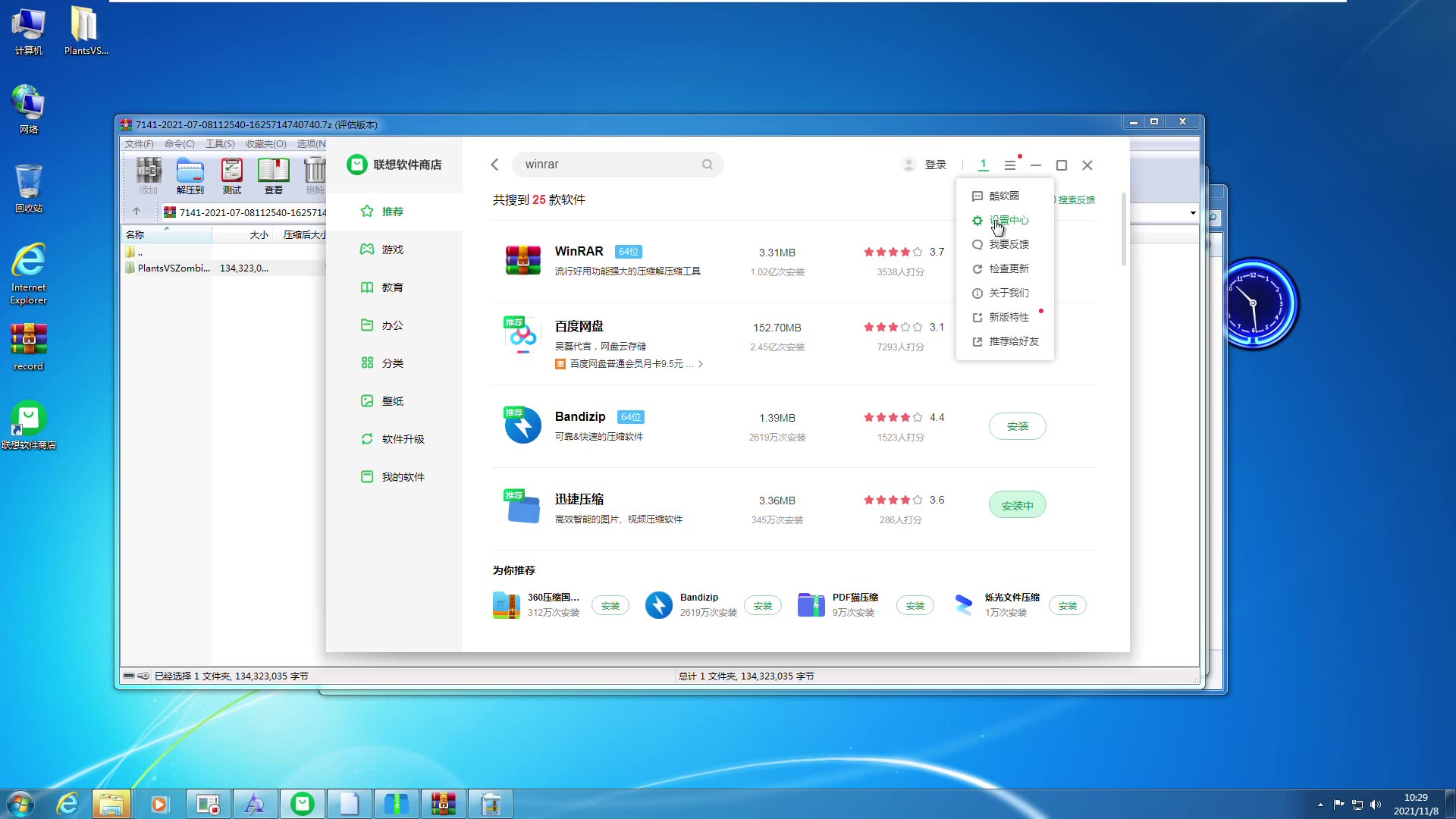Install PDF猫压缩 from recommendations

[x=915, y=606]
